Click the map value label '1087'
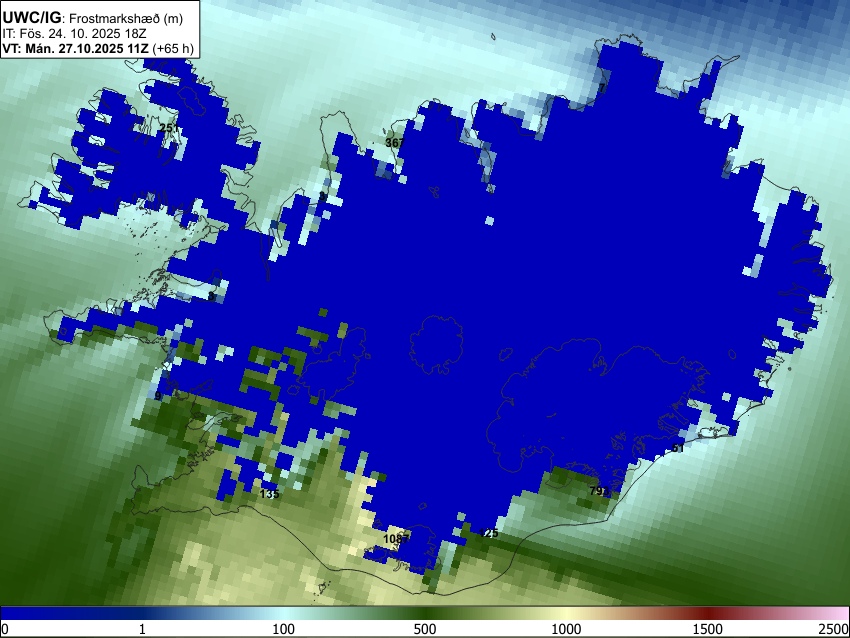Screen dimensions: 850x638 [x=396, y=539]
